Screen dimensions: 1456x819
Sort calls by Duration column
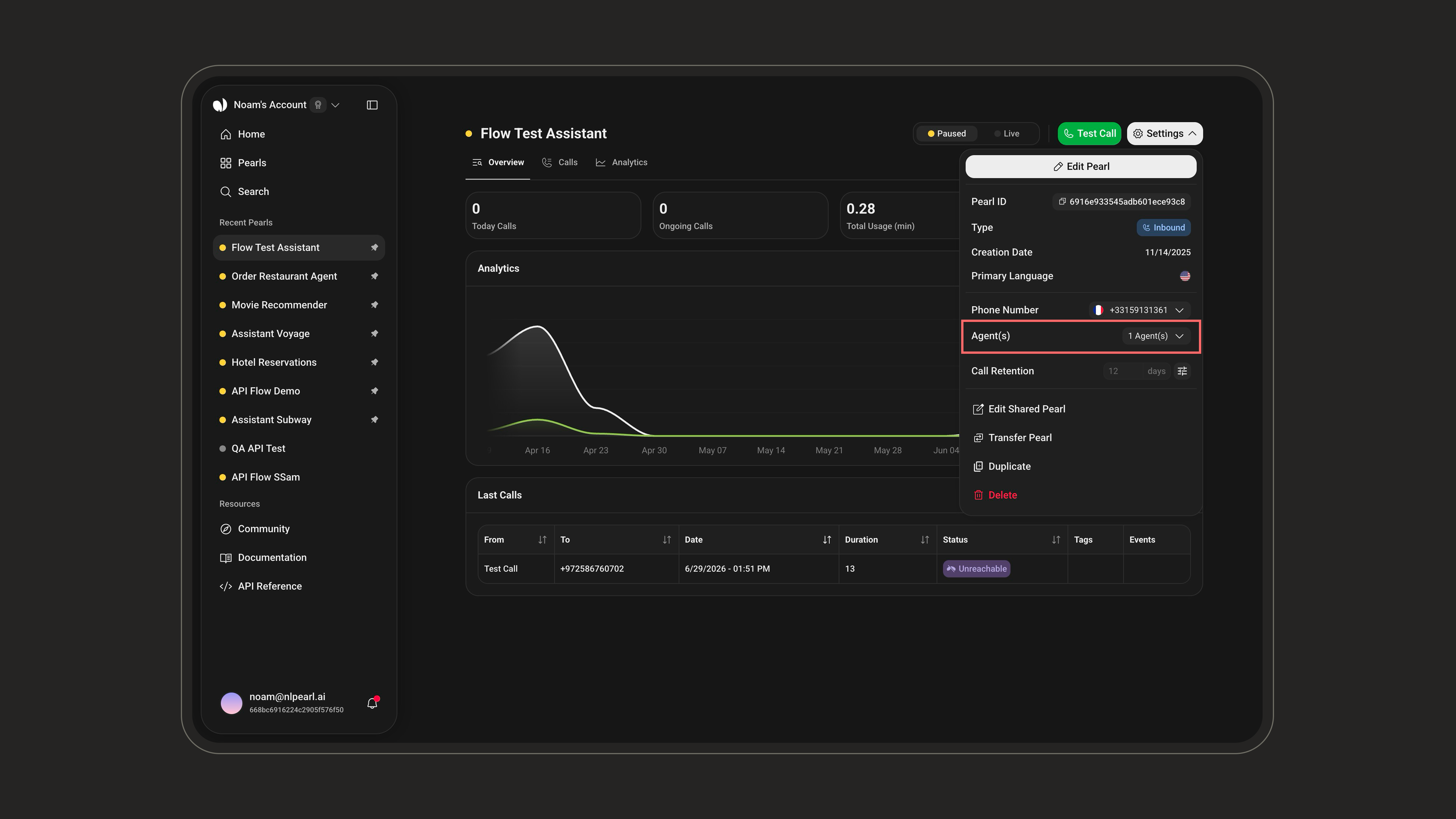pyautogui.click(x=925, y=540)
